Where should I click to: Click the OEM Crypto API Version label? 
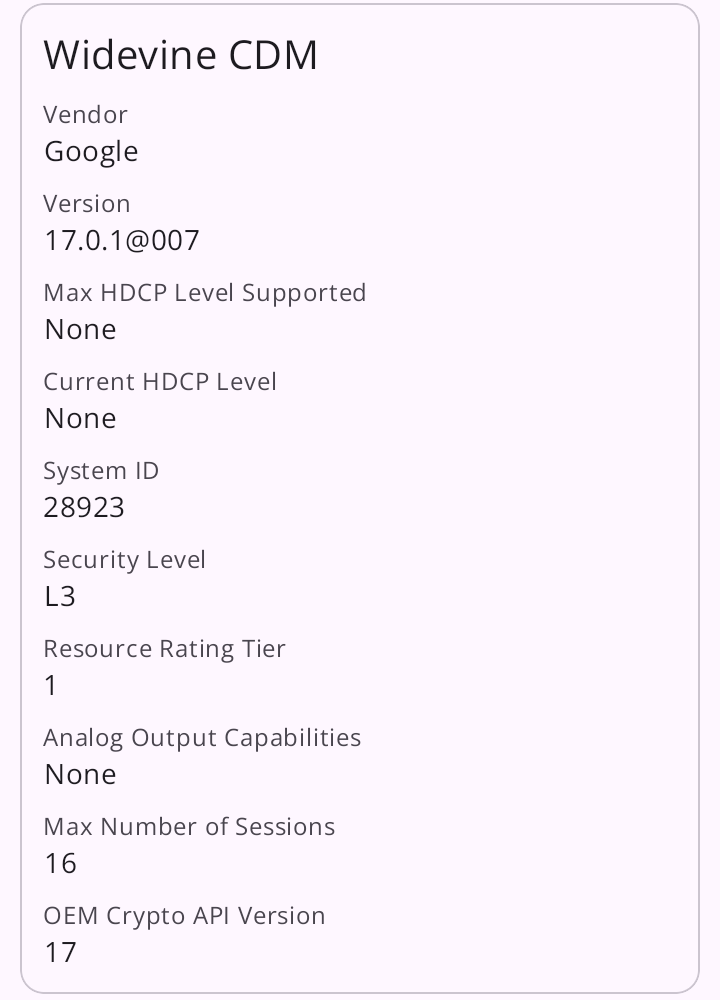(184, 916)
